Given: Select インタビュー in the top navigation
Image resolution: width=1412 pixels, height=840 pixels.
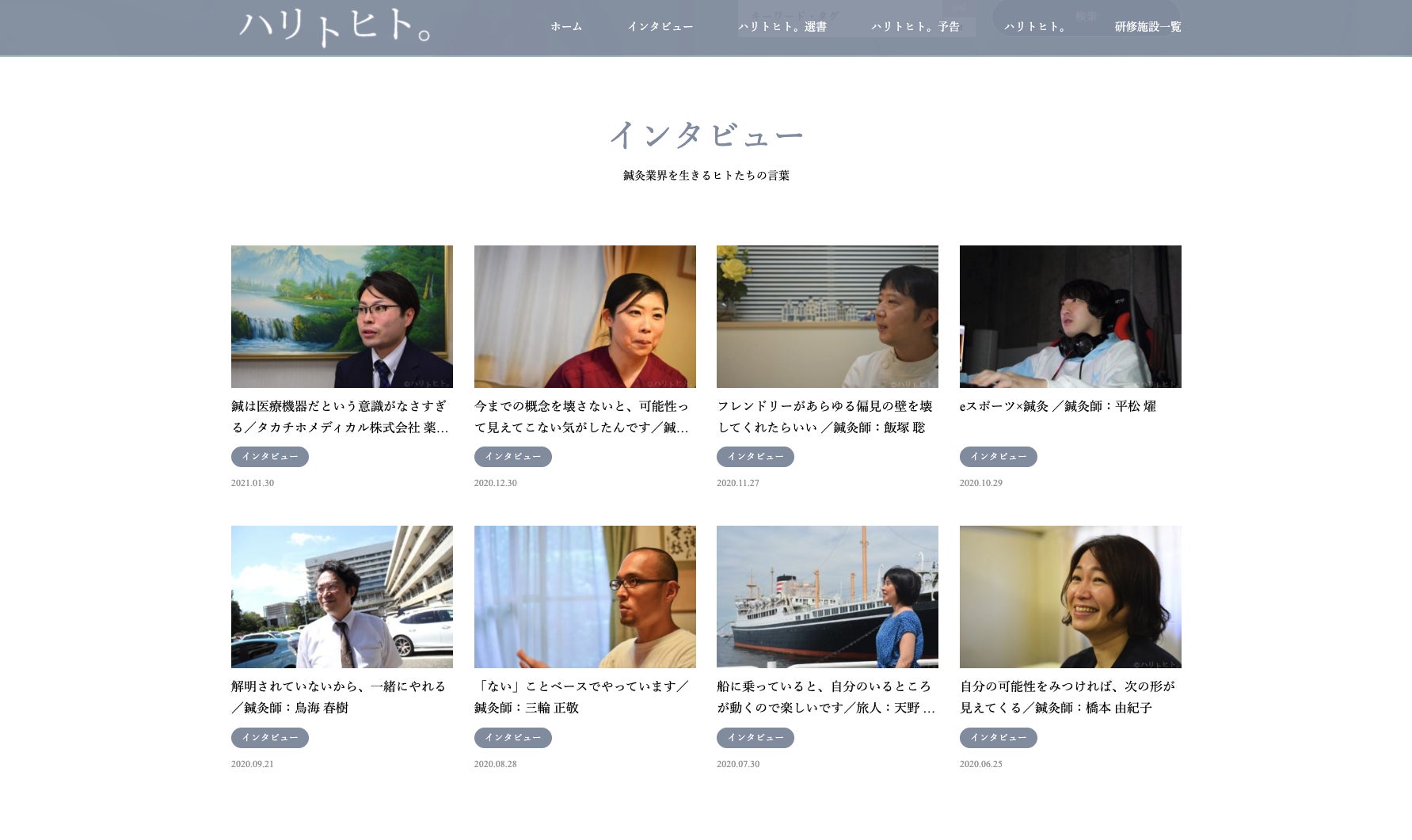Looking at the screenshot, I should (x=660, y=27).
